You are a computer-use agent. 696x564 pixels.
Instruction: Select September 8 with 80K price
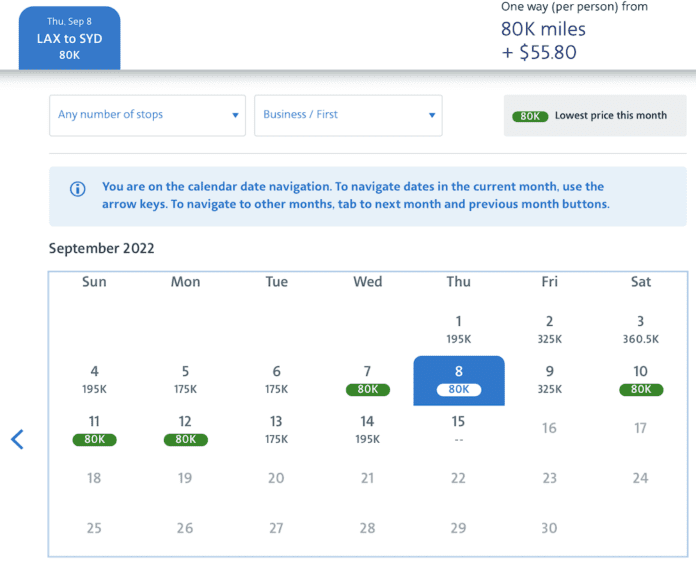[459, 380]
